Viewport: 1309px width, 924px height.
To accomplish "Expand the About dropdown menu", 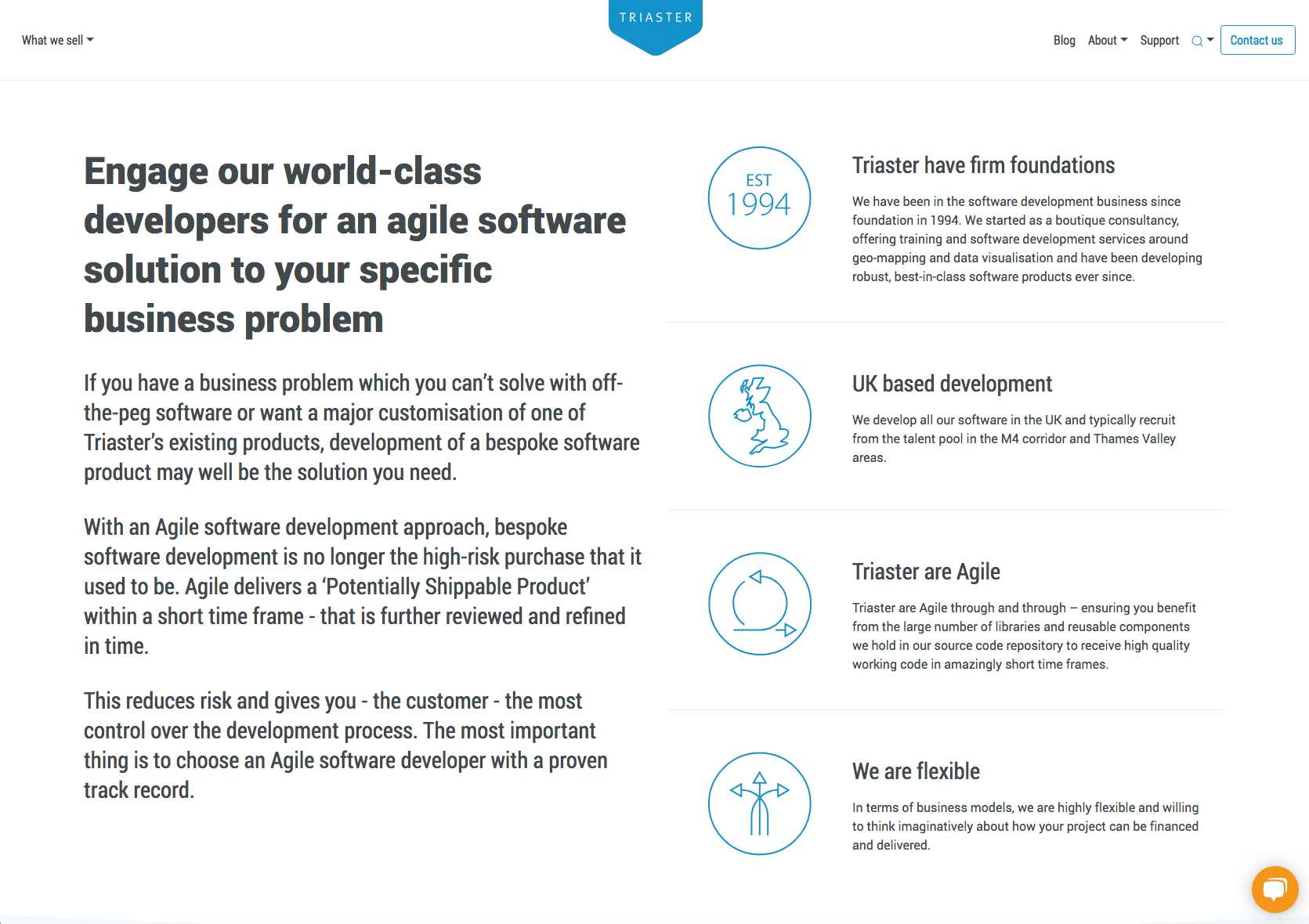I will 1107,40.
